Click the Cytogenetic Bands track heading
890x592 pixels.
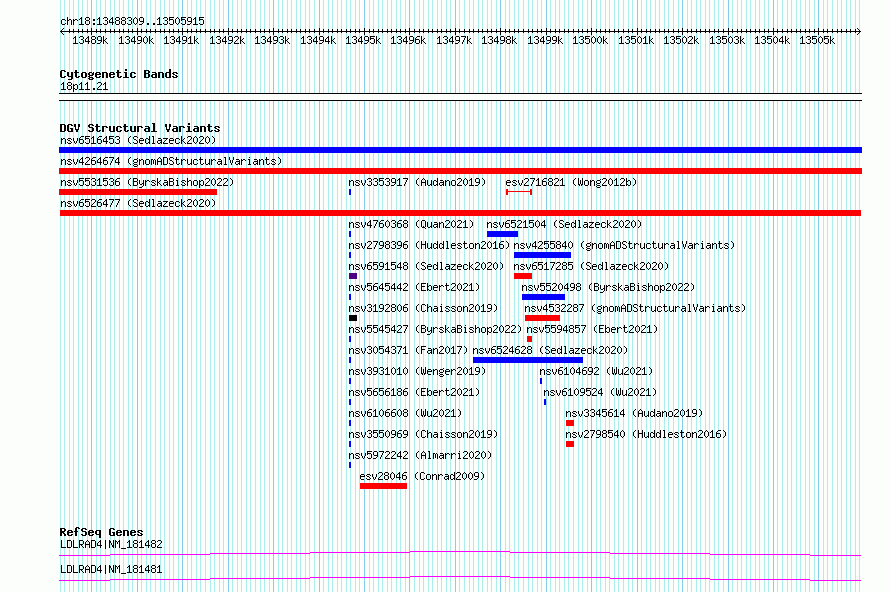(x=119, y=74)
